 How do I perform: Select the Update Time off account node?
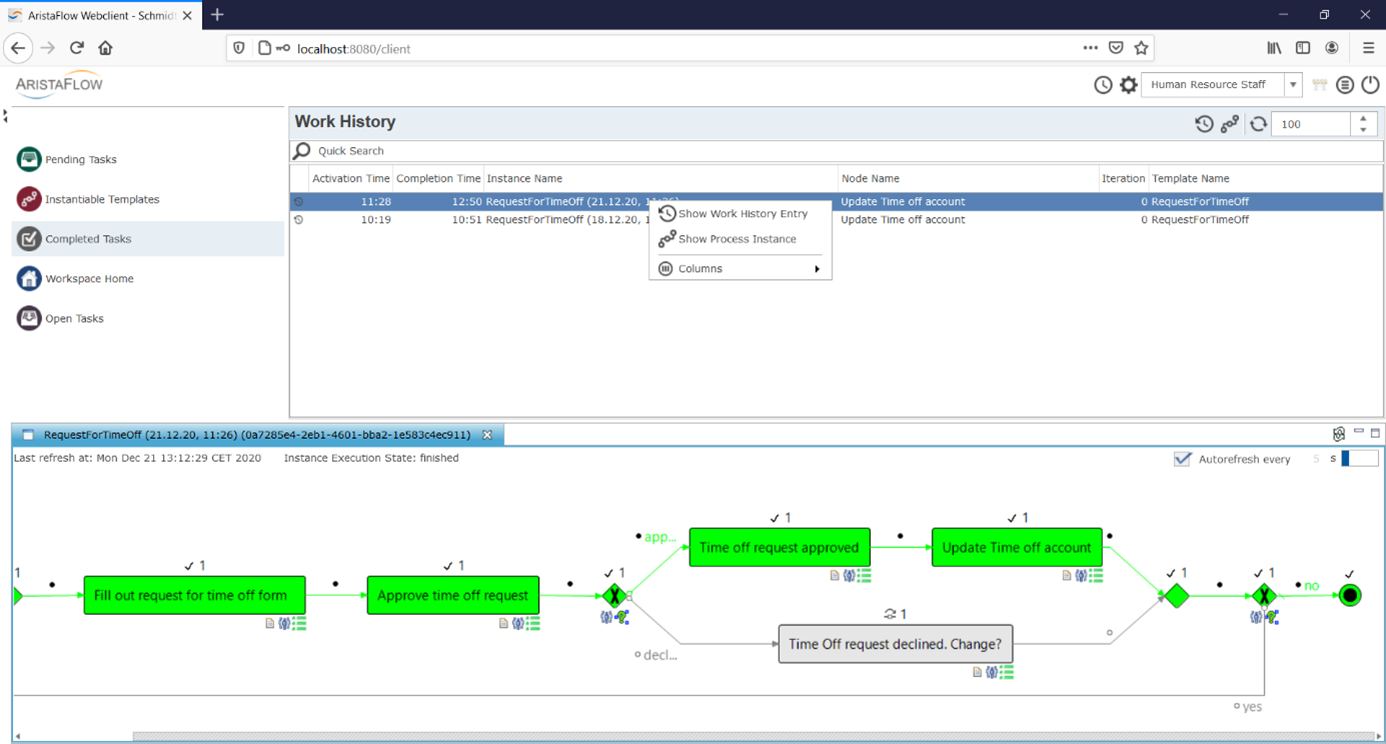click(x=1016, y=547)
